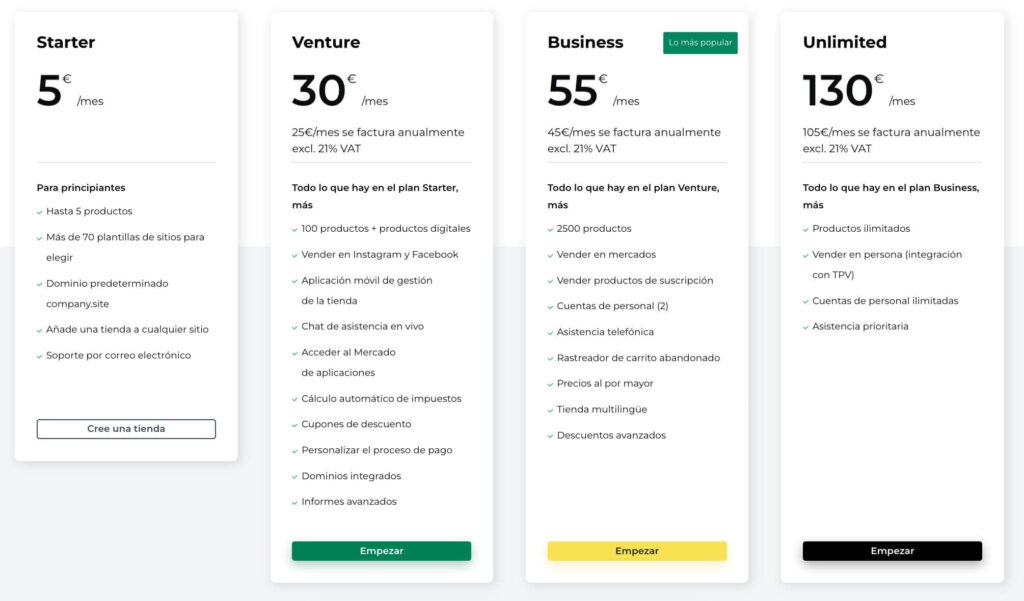
Task: Click 'Chat de asistencia en vivo' feature
Action: pos(362,326)
